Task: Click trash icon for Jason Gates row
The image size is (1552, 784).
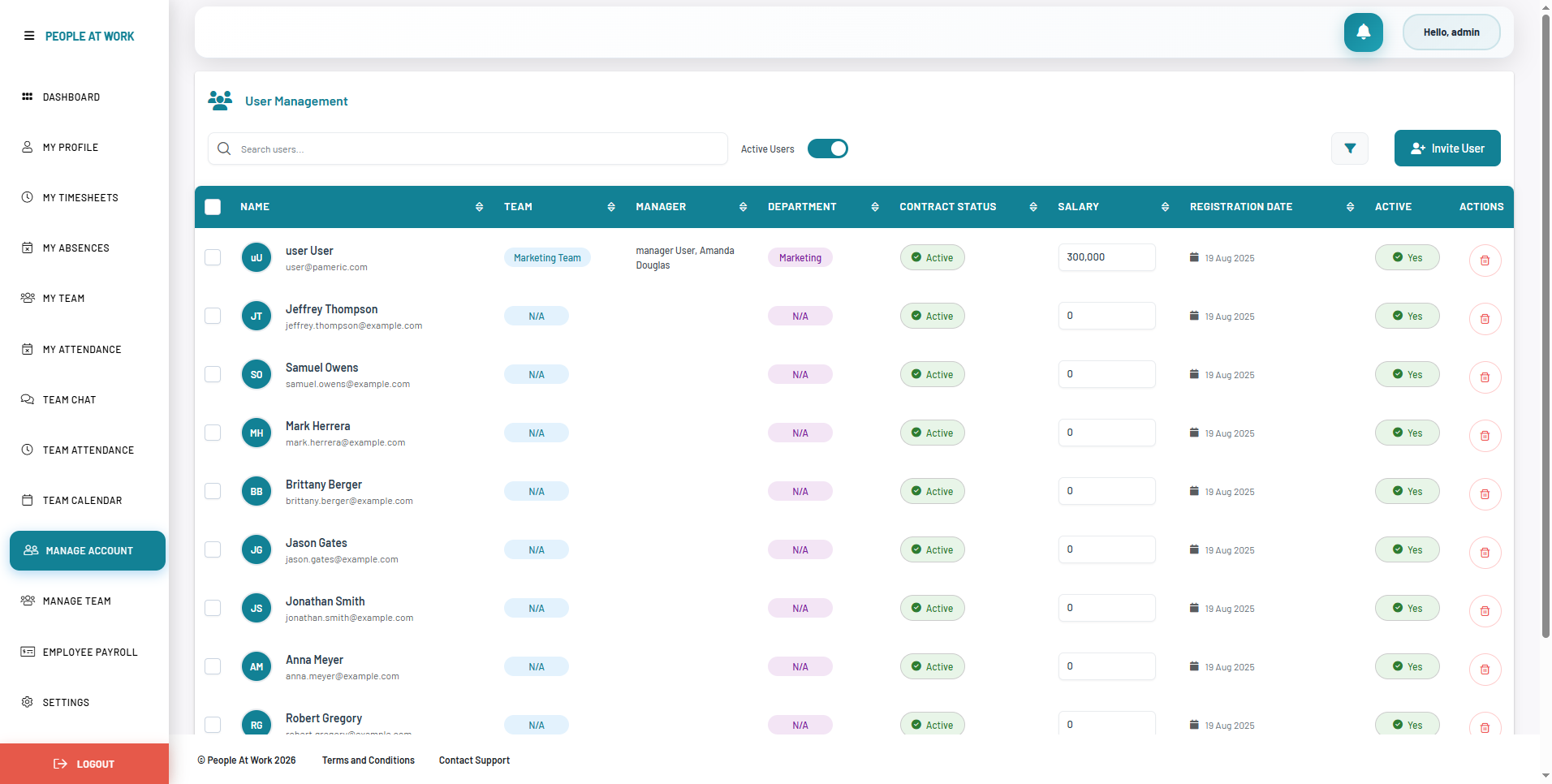Action: (x=1484, y=553)
